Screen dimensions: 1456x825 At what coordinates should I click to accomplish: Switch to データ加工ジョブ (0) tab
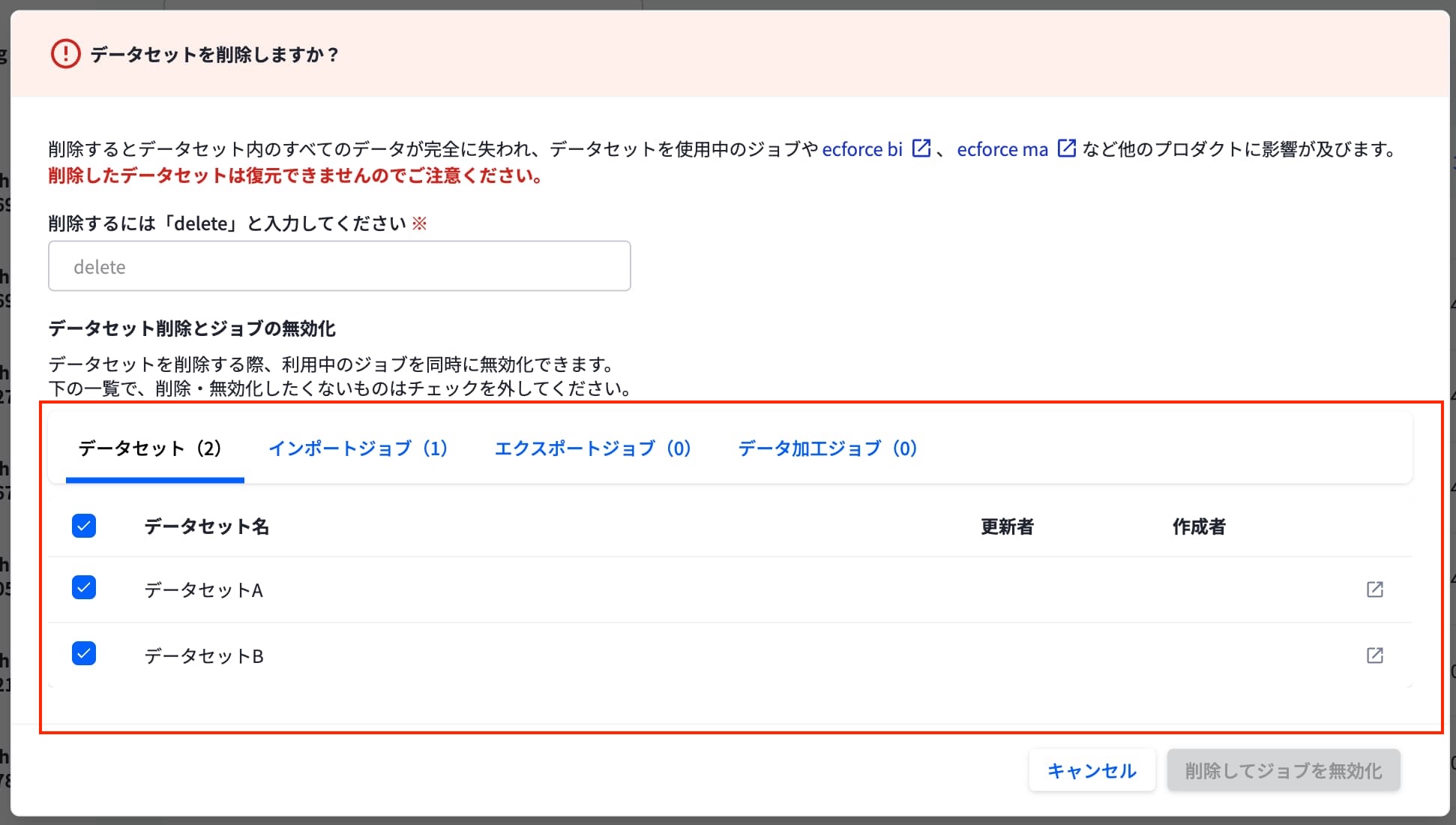click(x=828, y=448)
